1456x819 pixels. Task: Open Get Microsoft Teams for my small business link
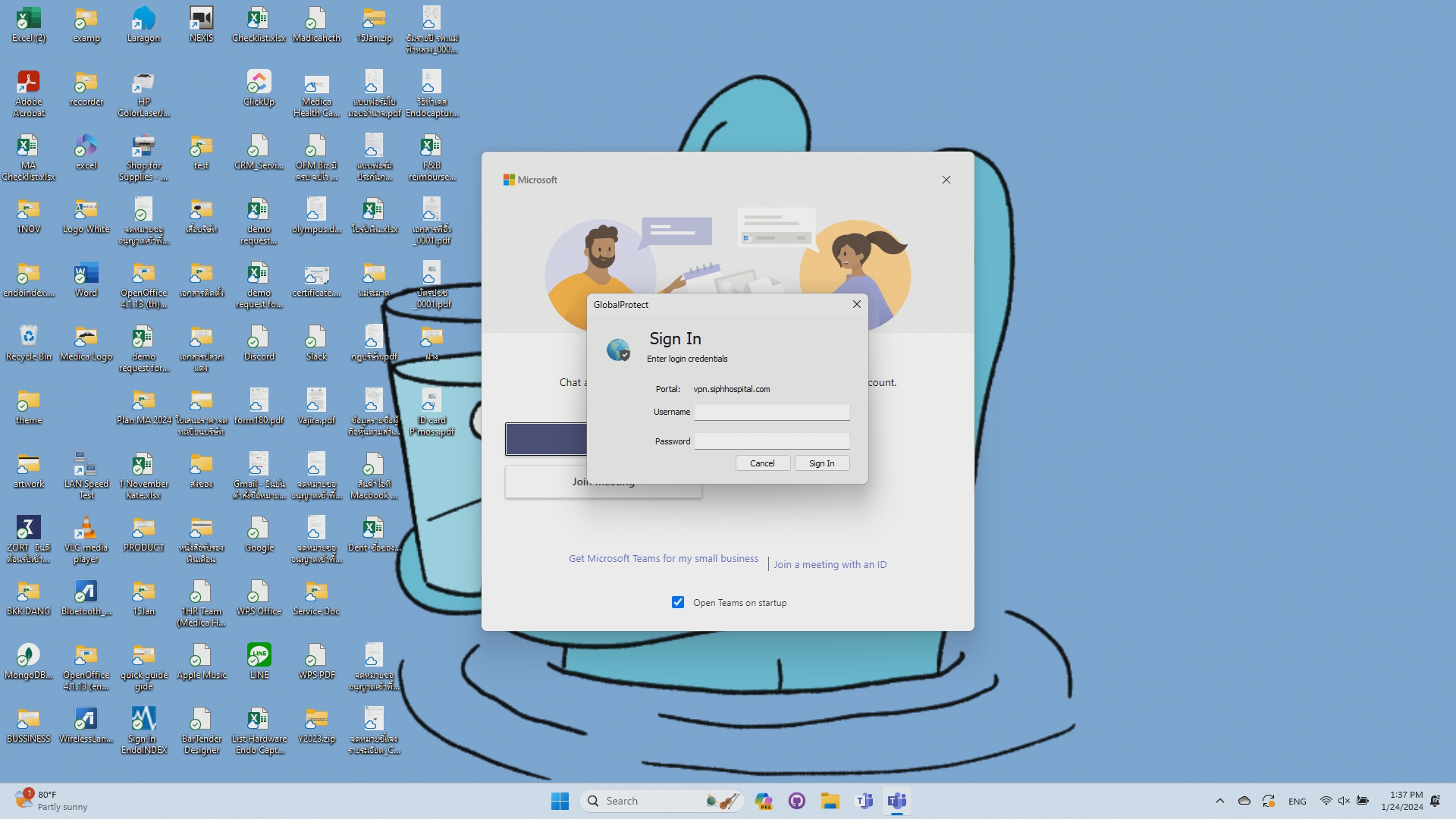coord(664,558)
